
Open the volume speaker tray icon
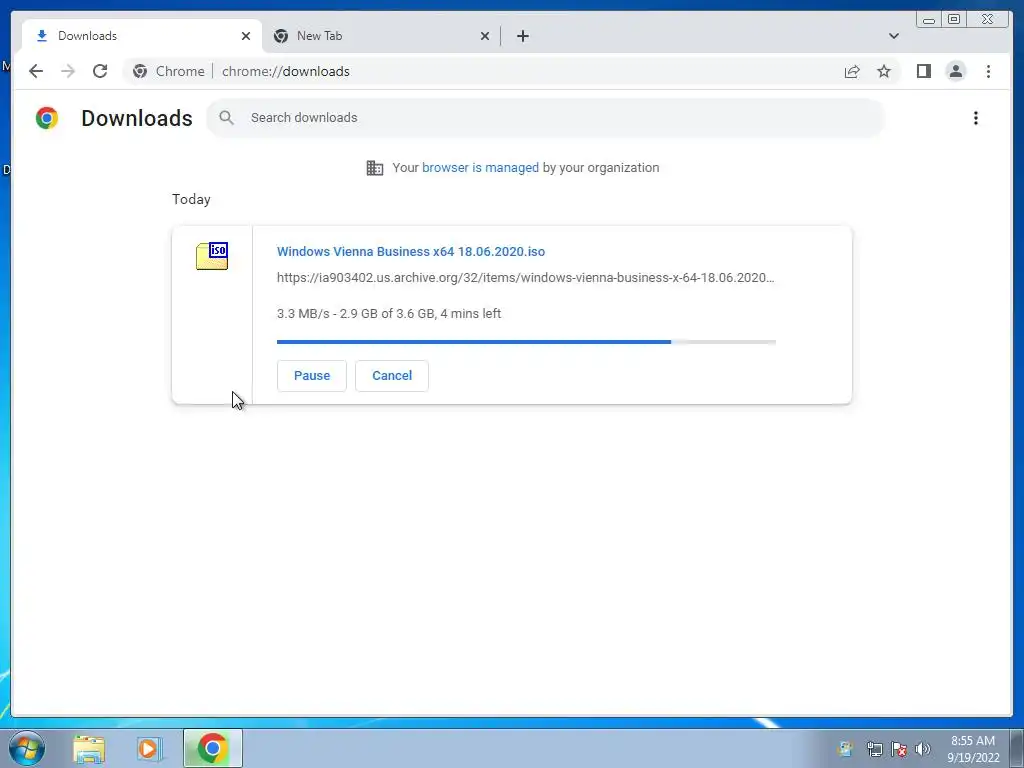(922, 749)
